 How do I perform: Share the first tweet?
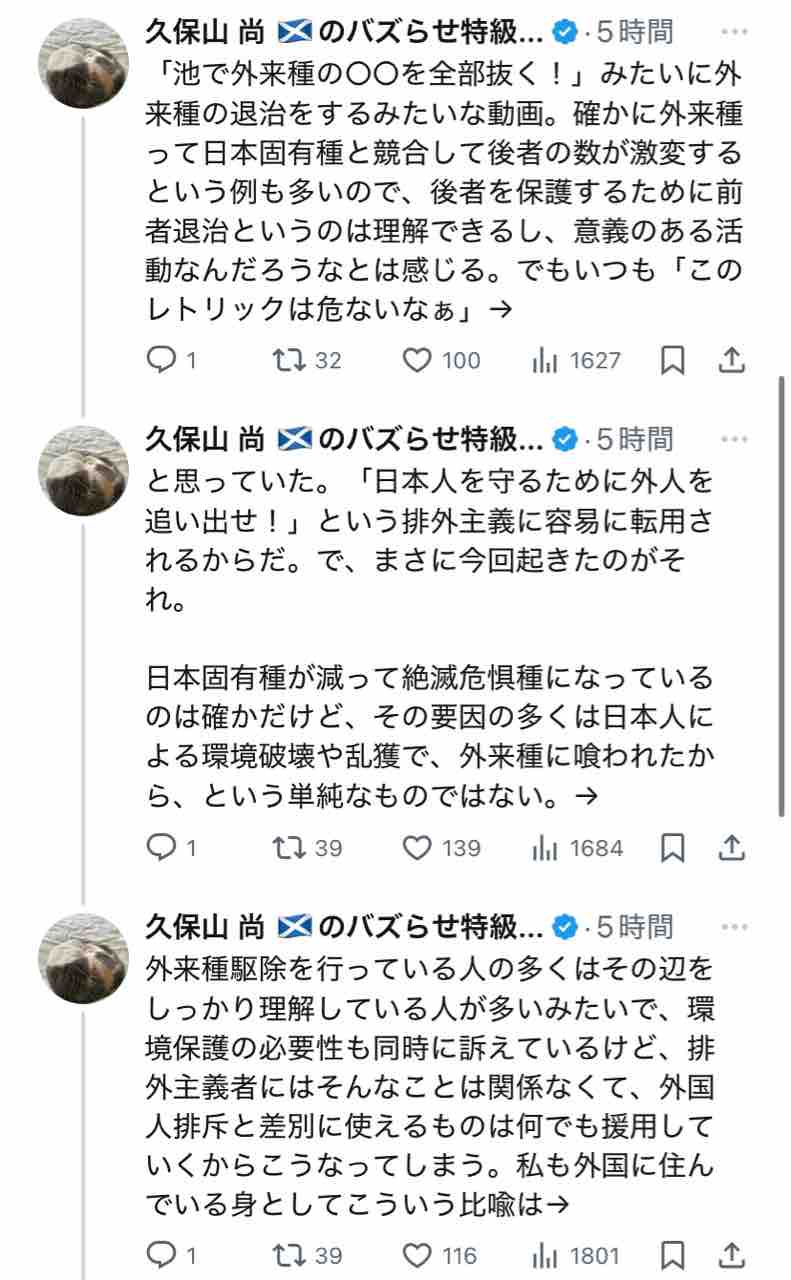pos(732,360)
